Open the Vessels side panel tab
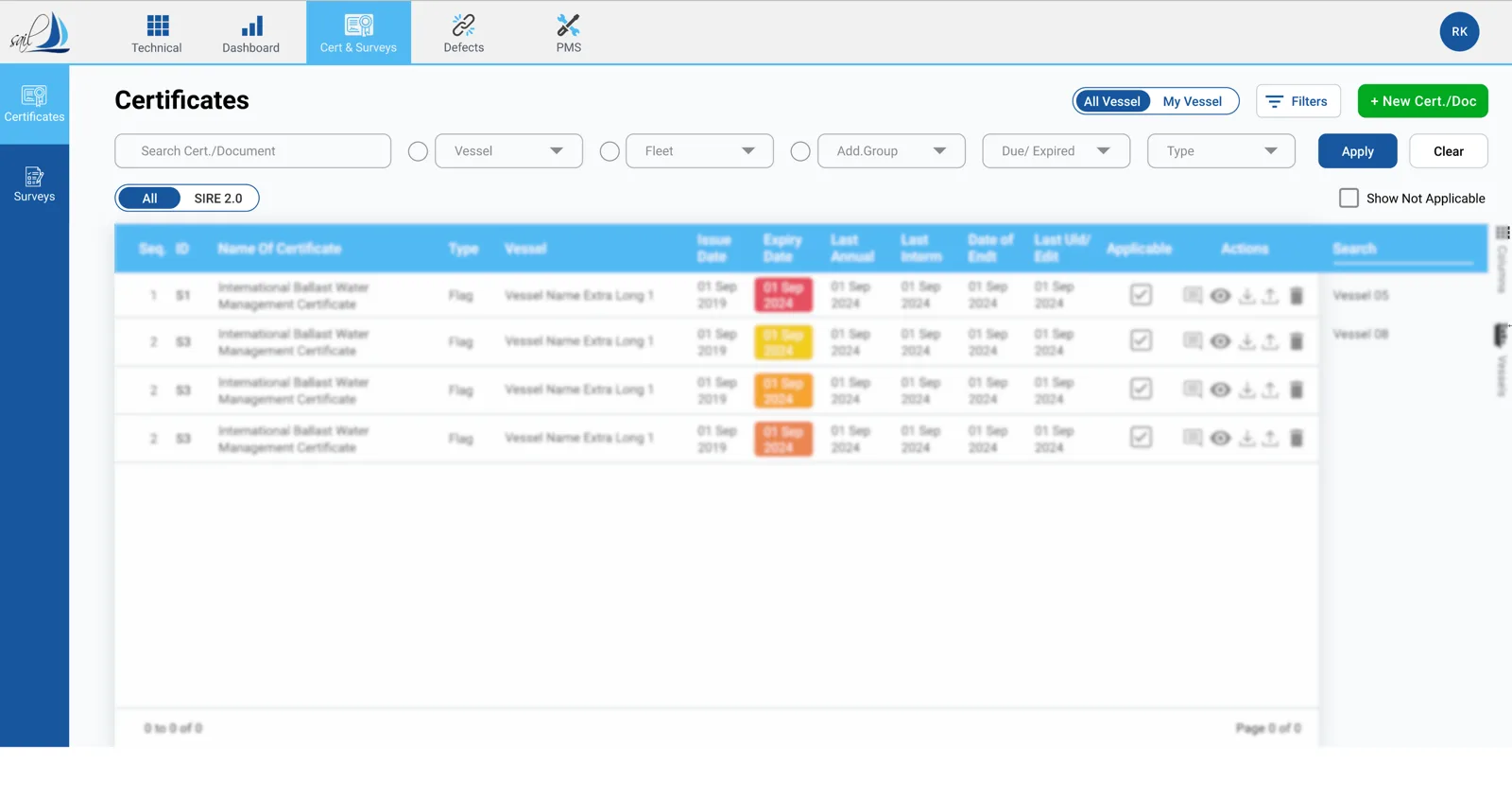Image resolution: width=1512 pixels, height=798 pixels. click(1502, 360)
